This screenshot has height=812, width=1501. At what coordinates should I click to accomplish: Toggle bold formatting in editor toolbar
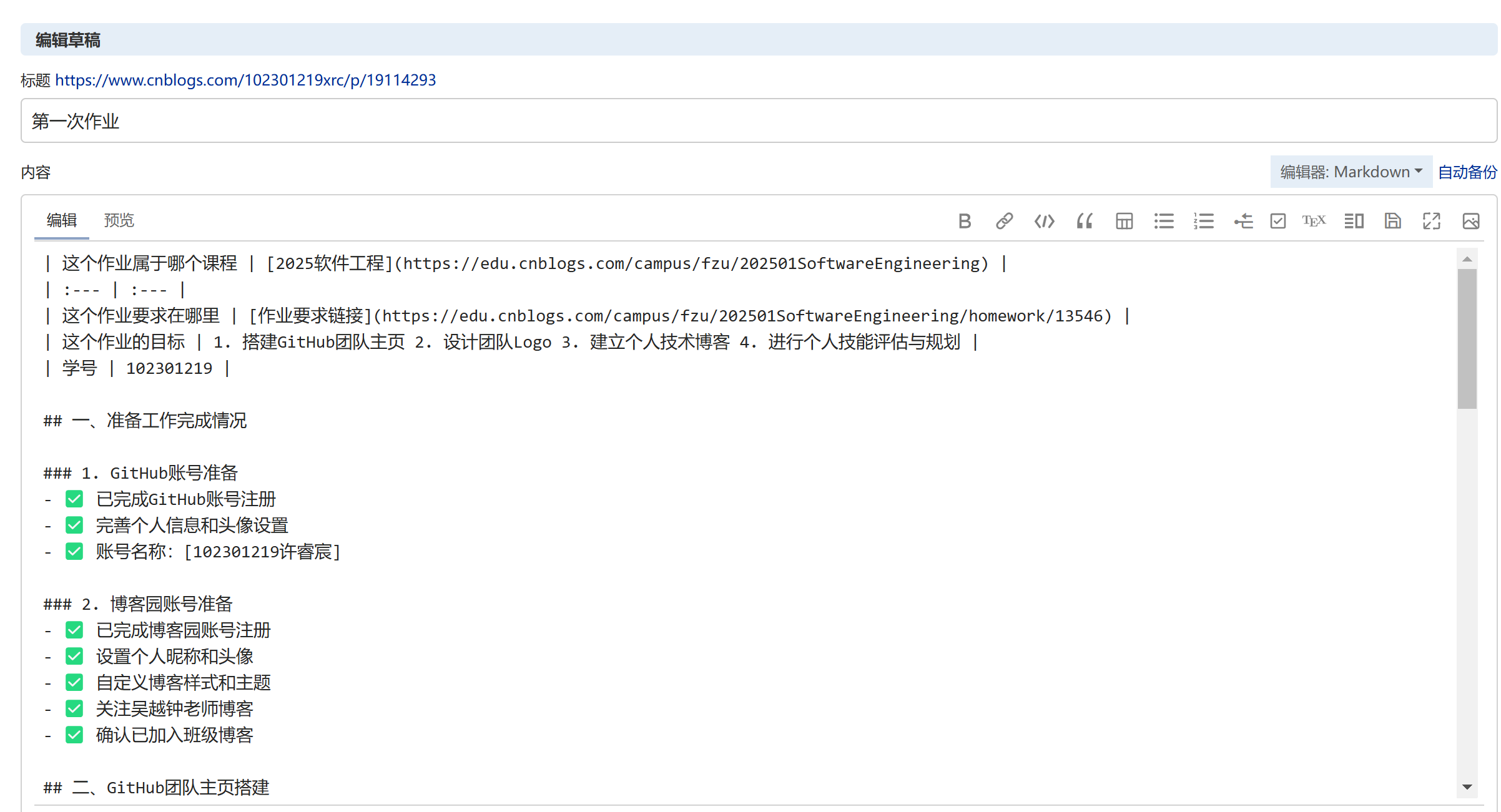[x=965, y=221]
